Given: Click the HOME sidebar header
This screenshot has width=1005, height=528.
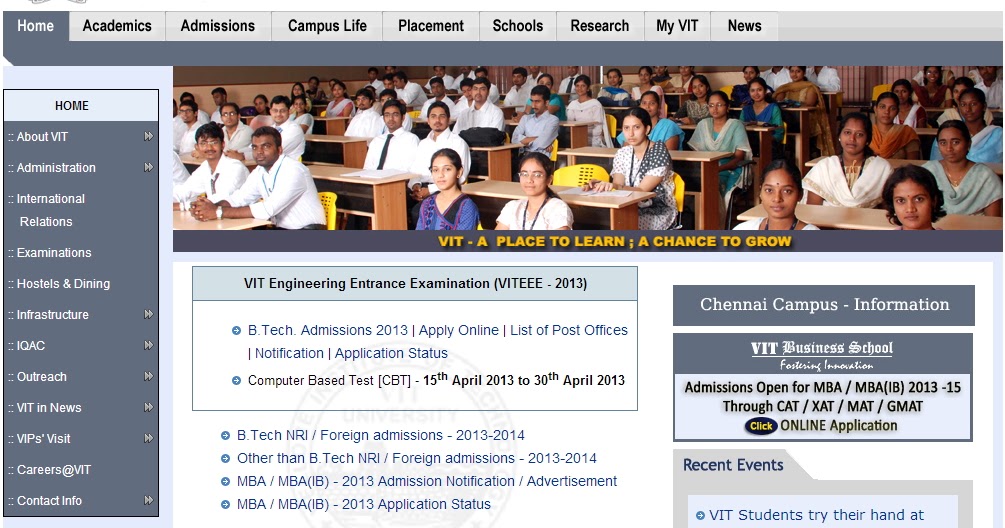Looking at the screenshot, I should coord(81,106).
